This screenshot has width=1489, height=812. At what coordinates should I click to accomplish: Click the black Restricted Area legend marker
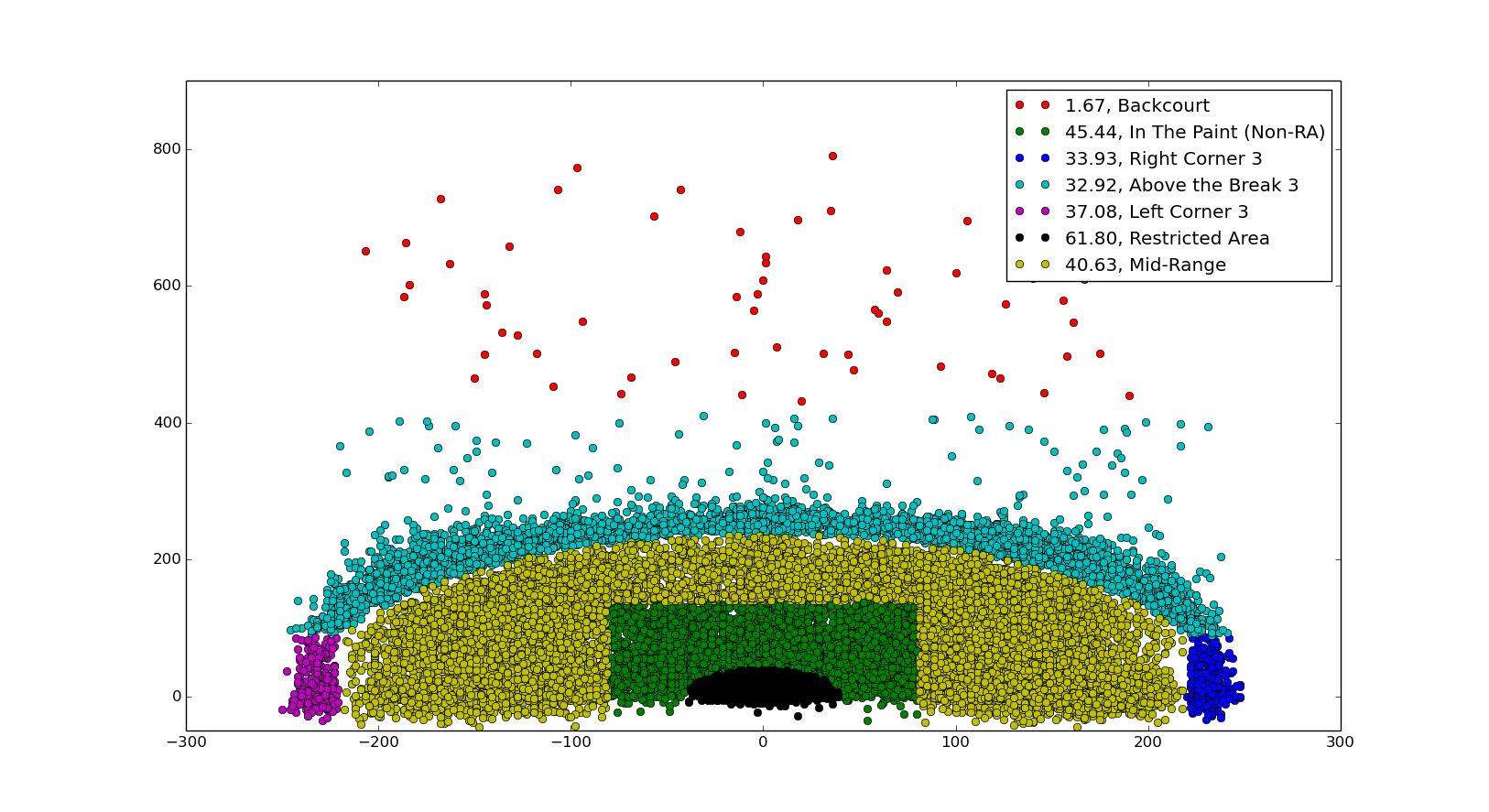(x=1032, y=238)
